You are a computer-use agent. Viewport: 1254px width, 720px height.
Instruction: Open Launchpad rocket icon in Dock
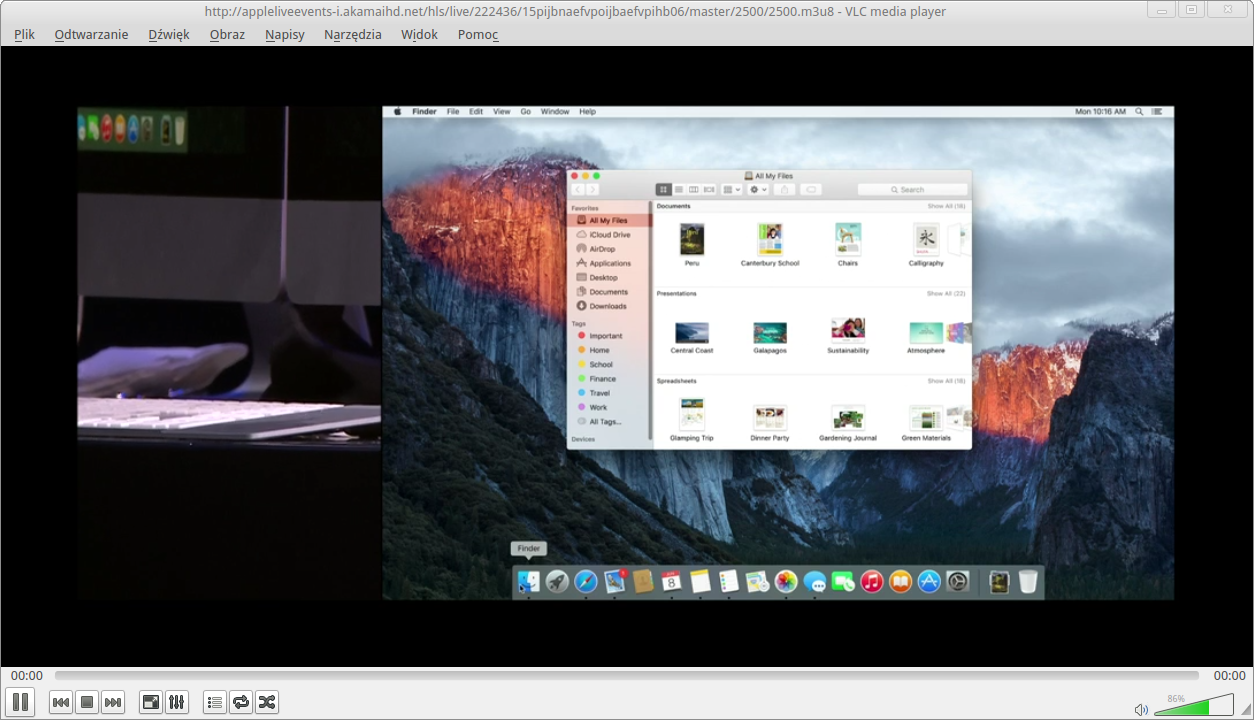point(557,581)
